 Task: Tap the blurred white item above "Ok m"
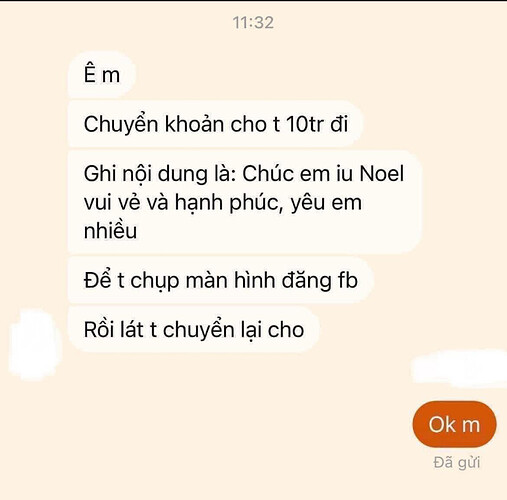(460, 368)
